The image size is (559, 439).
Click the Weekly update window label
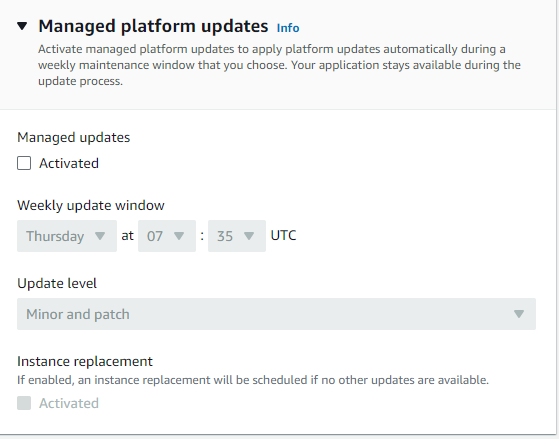91,205
